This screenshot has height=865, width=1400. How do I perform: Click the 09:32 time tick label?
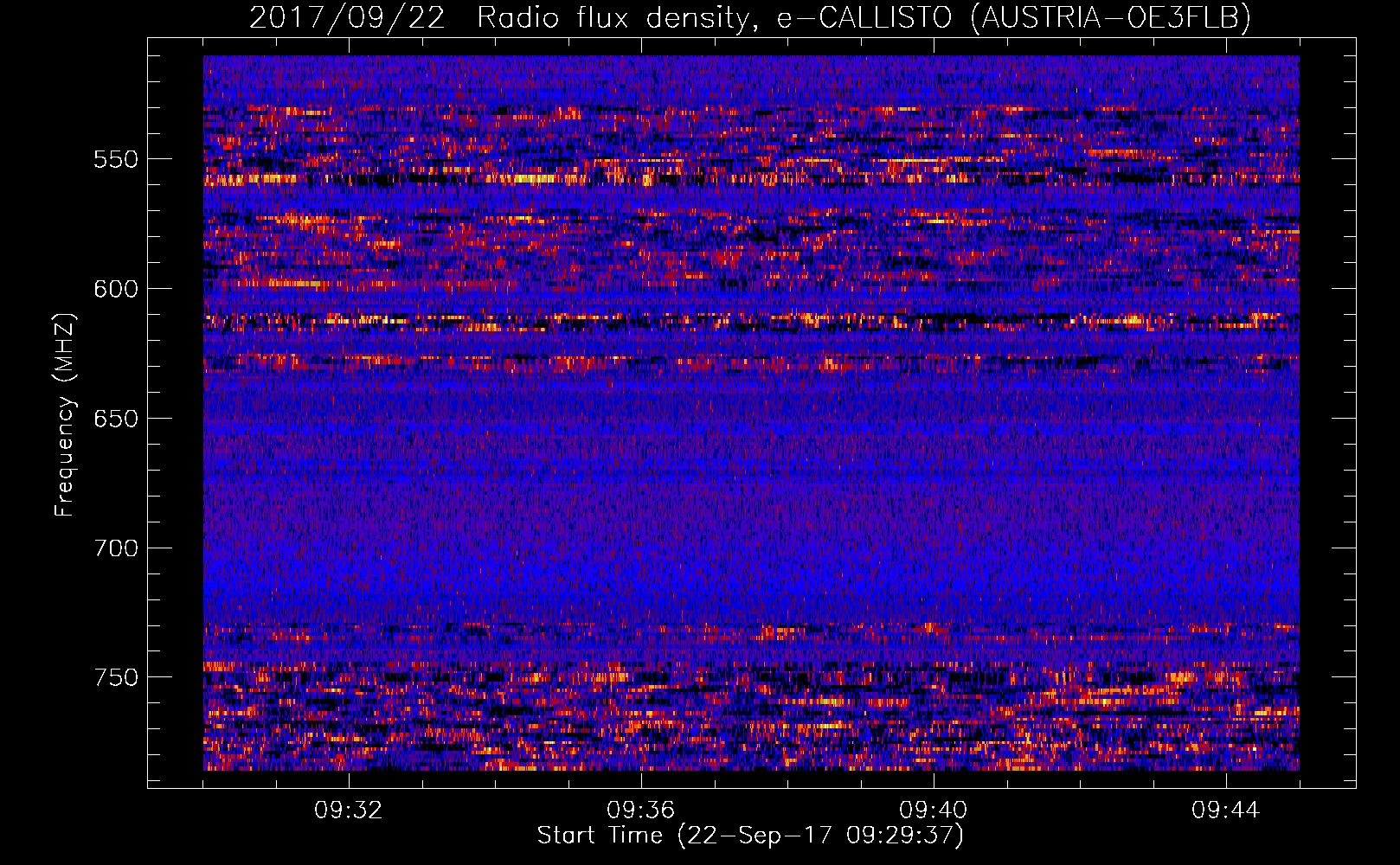coord(348,811)
